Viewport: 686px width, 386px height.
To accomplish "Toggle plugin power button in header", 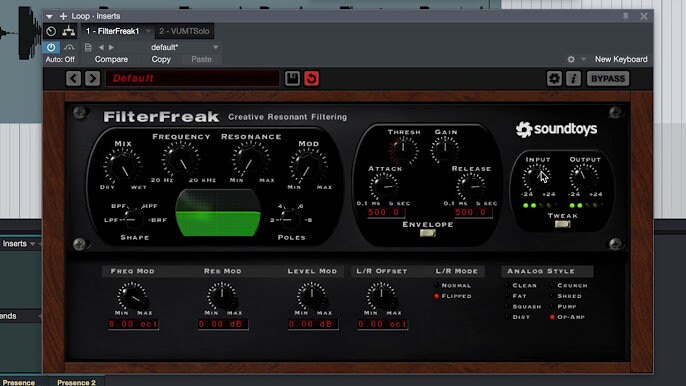I will tap(51, 47).
